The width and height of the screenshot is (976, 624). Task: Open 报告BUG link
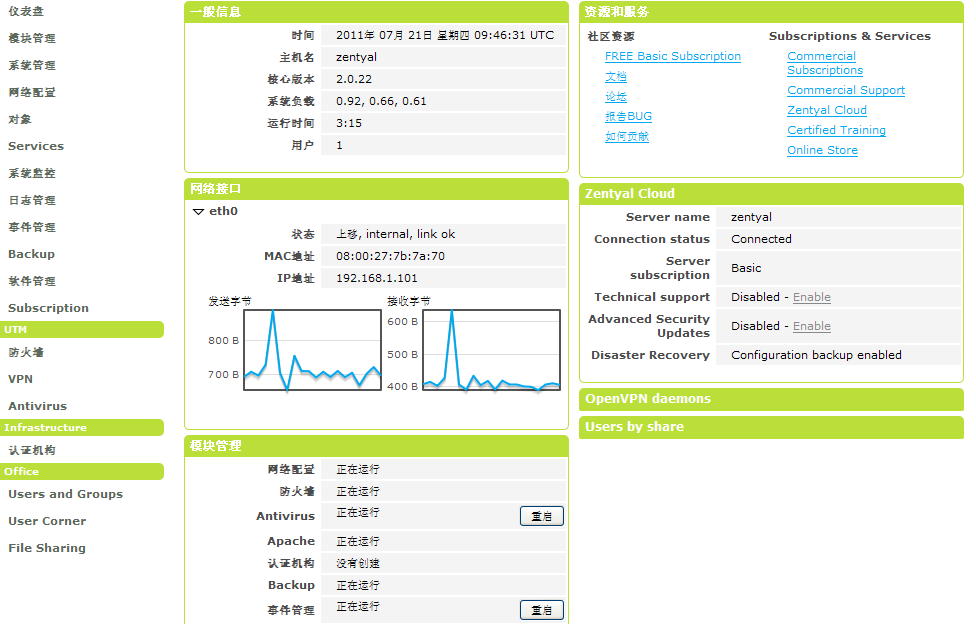click(628, 117)
